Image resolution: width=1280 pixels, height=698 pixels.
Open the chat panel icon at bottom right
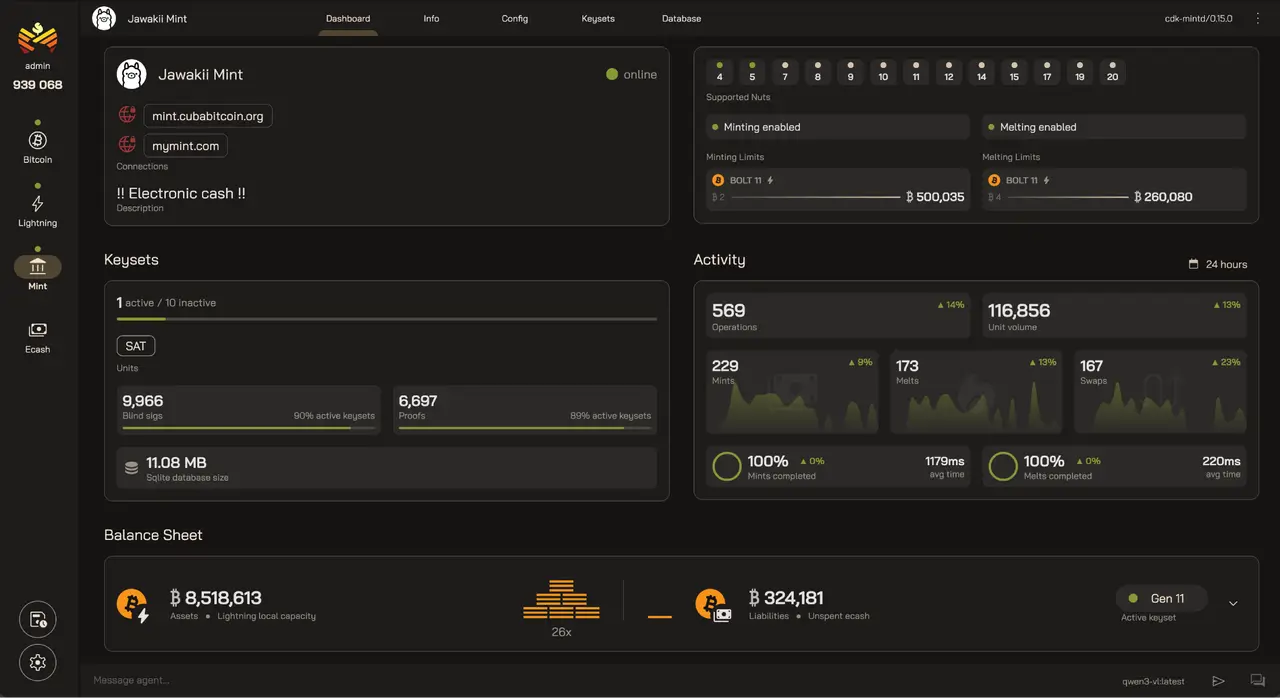(x=1257, y=681)
